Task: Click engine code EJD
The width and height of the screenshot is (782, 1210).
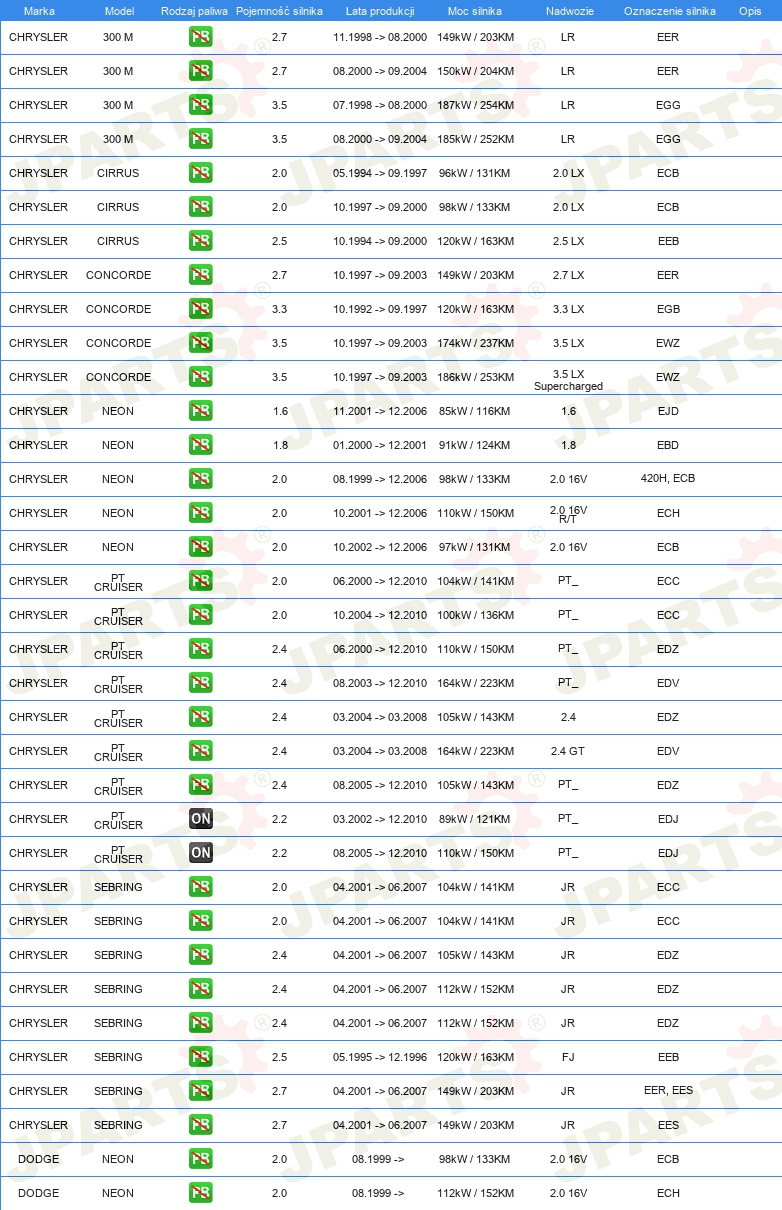Action: (668, 411)
